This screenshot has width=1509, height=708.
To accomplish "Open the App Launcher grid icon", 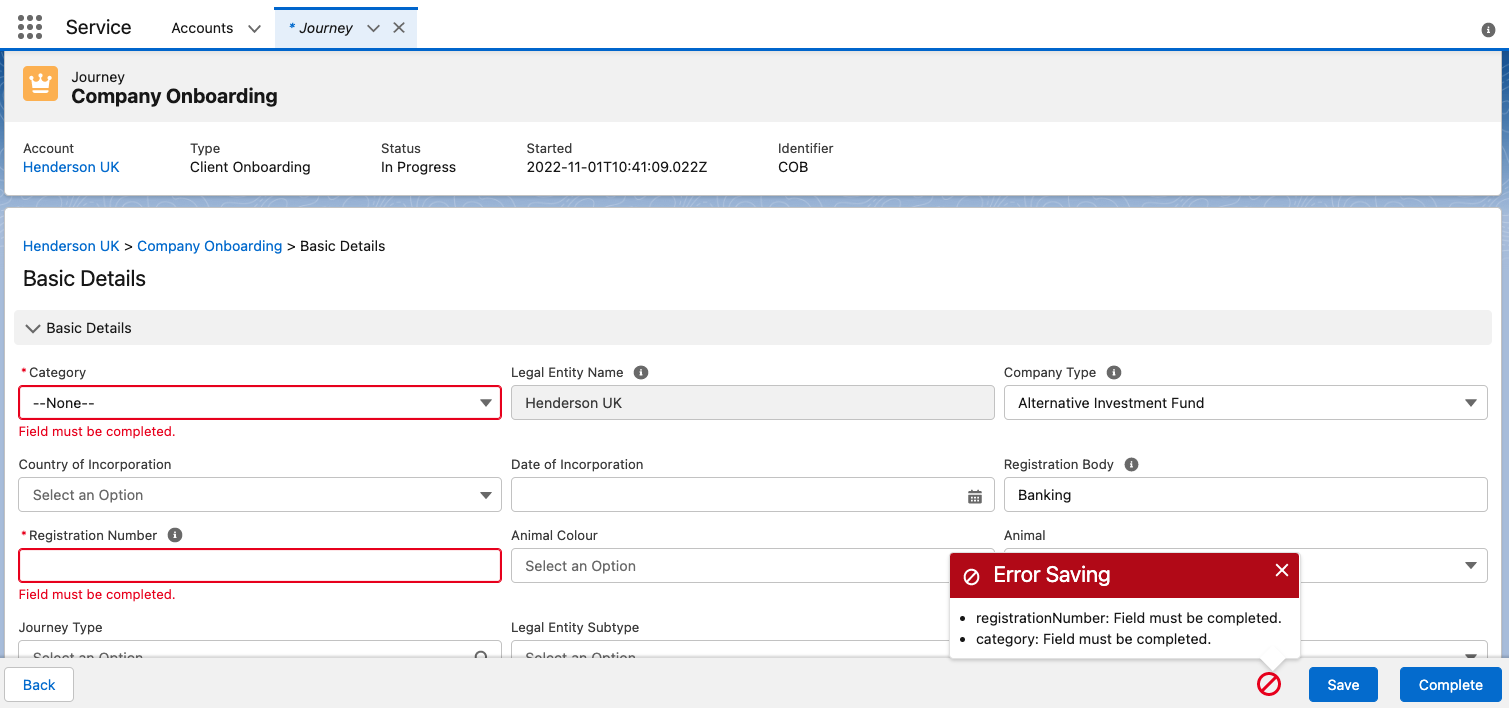I will [30, 27].
